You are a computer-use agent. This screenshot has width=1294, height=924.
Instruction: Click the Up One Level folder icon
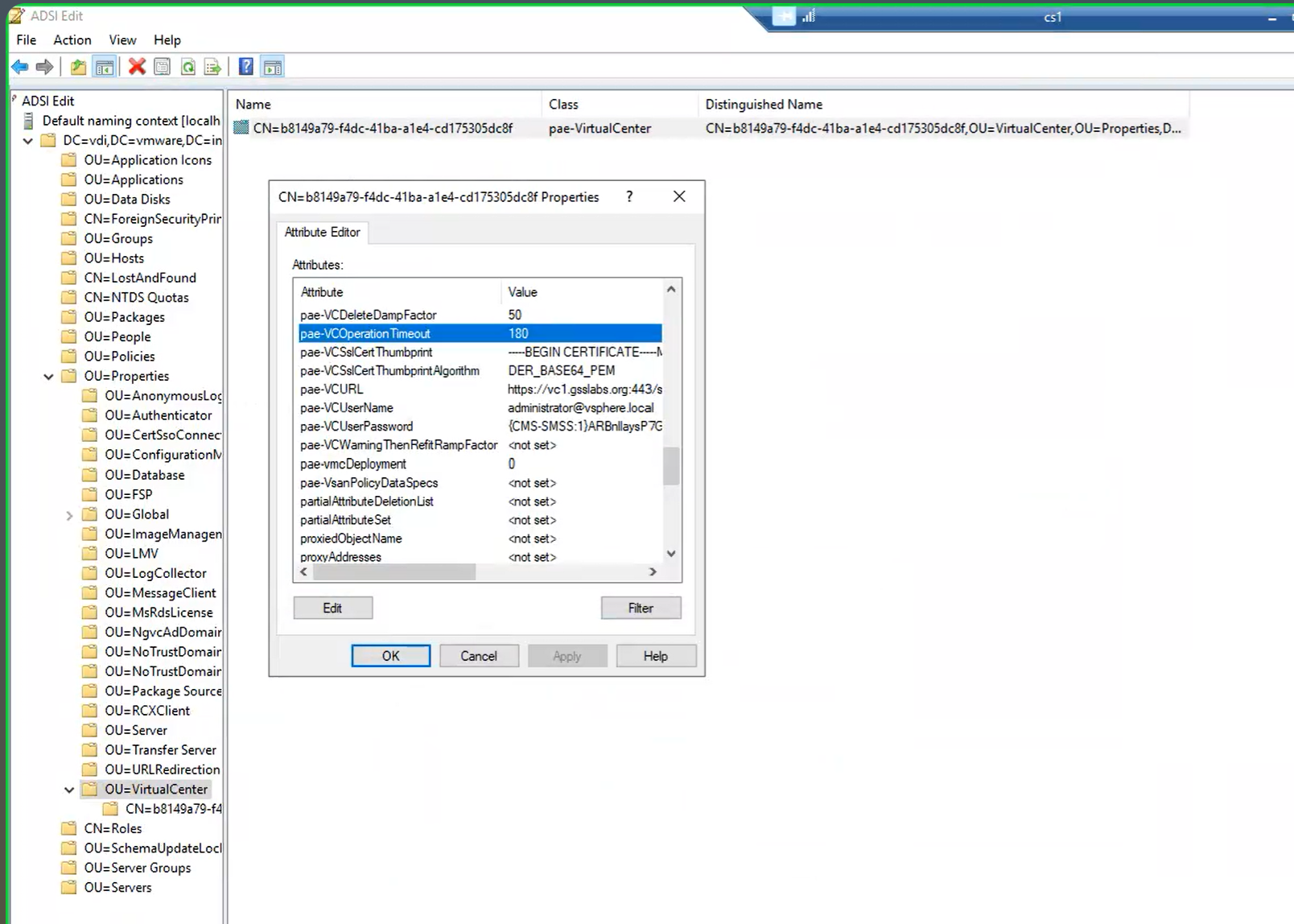(x=78, y=68)
